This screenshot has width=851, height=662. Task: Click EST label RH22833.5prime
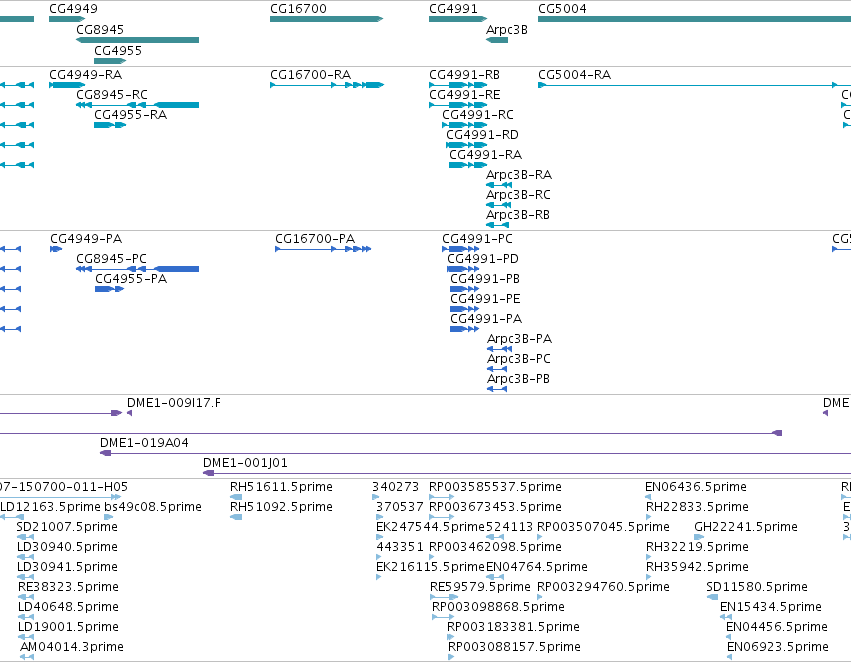[697, 507]
